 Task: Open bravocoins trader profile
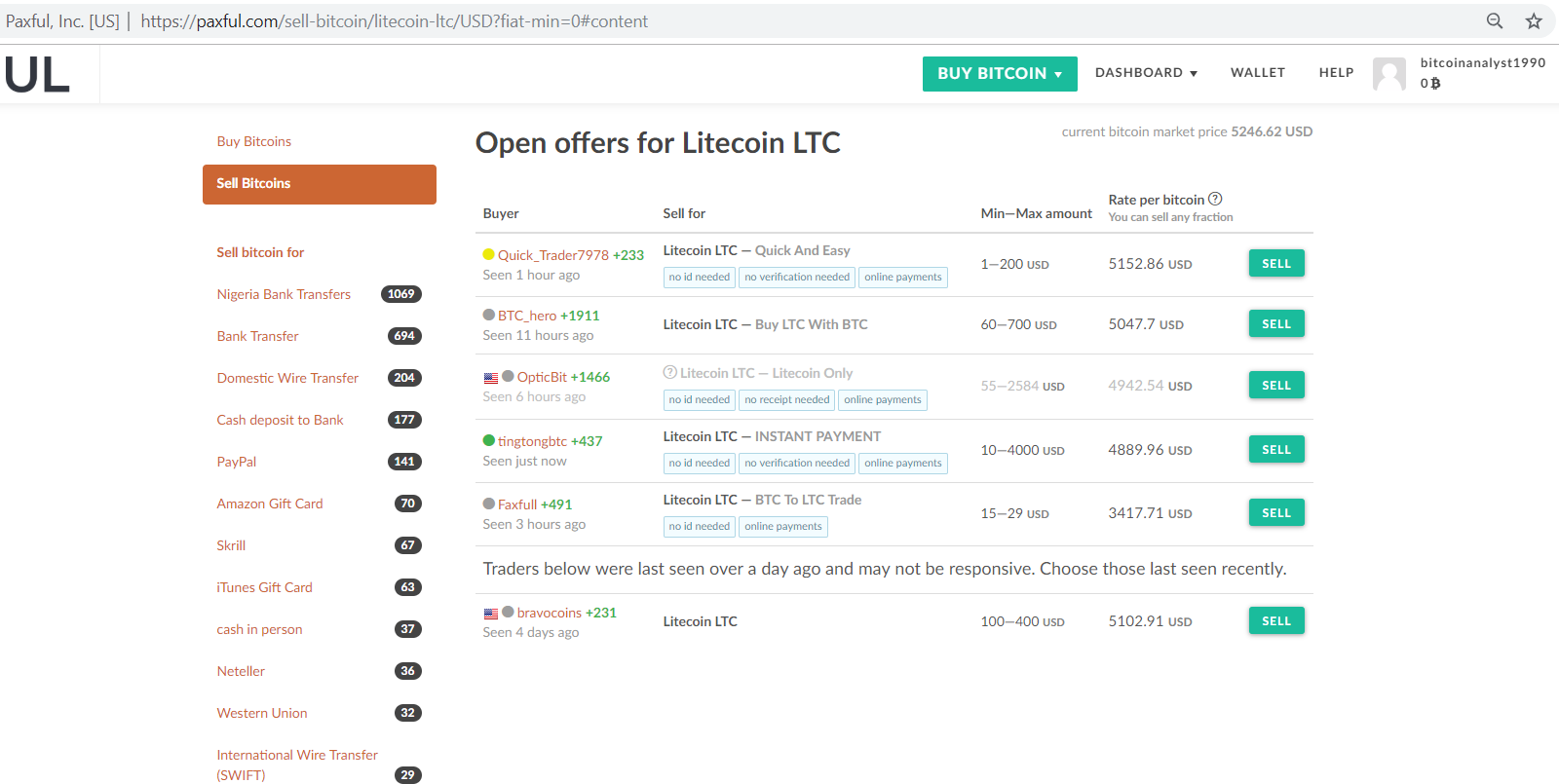(550, 613)
